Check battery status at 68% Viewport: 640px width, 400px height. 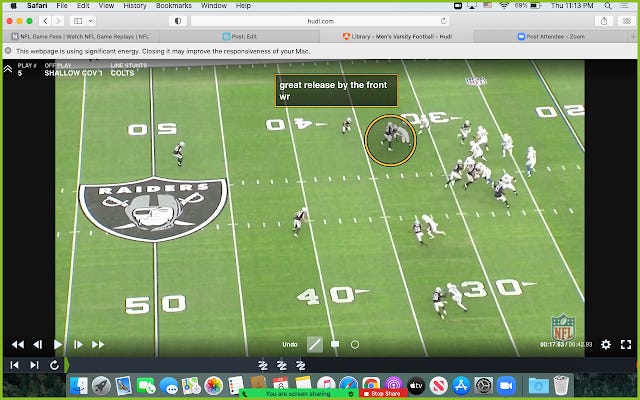(x=528, y=6)
